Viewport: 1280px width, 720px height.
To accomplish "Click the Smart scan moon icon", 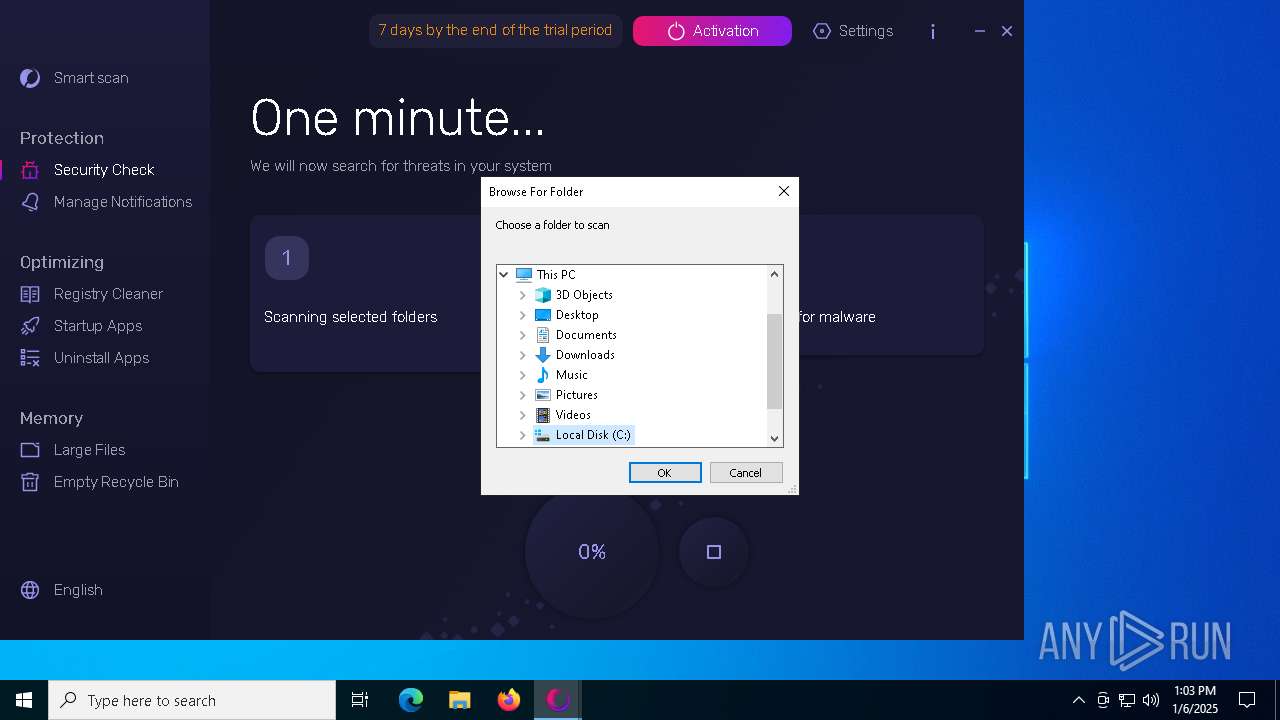I will tap(30, 78).
